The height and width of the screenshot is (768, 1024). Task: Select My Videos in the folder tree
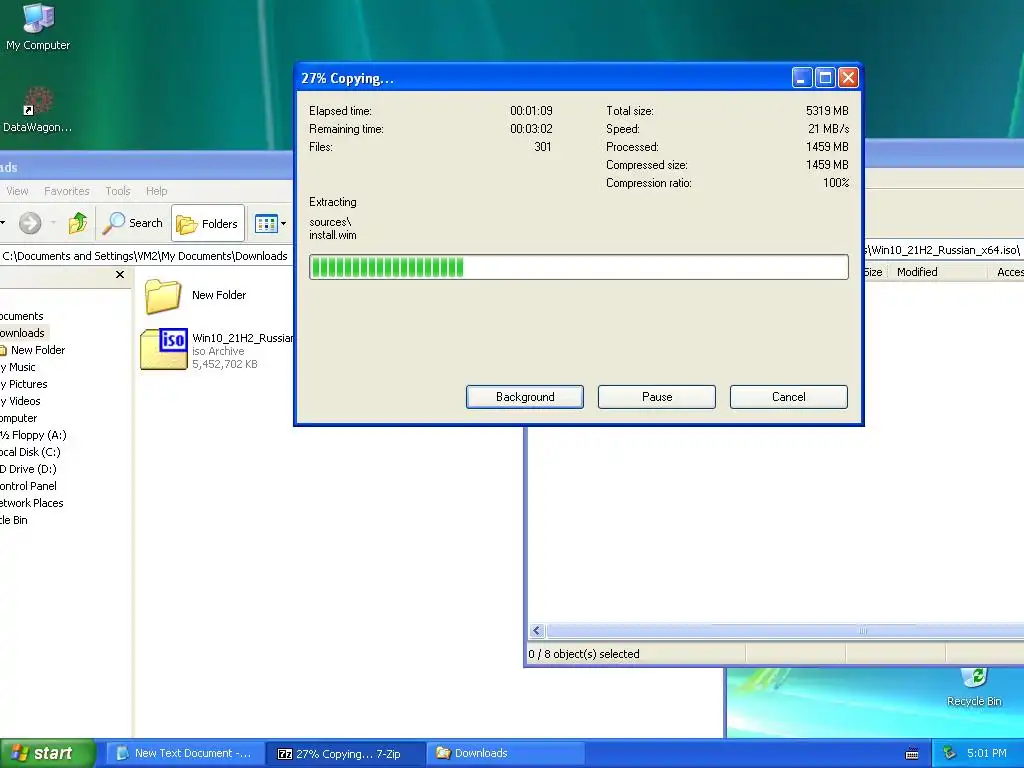[x=20, y=401]
